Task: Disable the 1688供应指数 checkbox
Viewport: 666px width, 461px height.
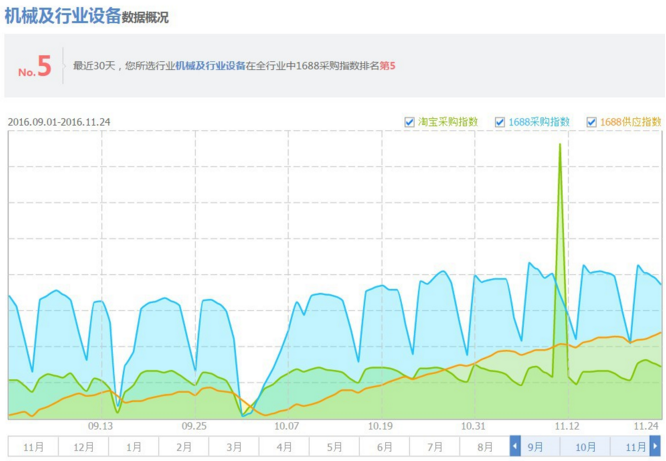Action: tap(591, 122)
